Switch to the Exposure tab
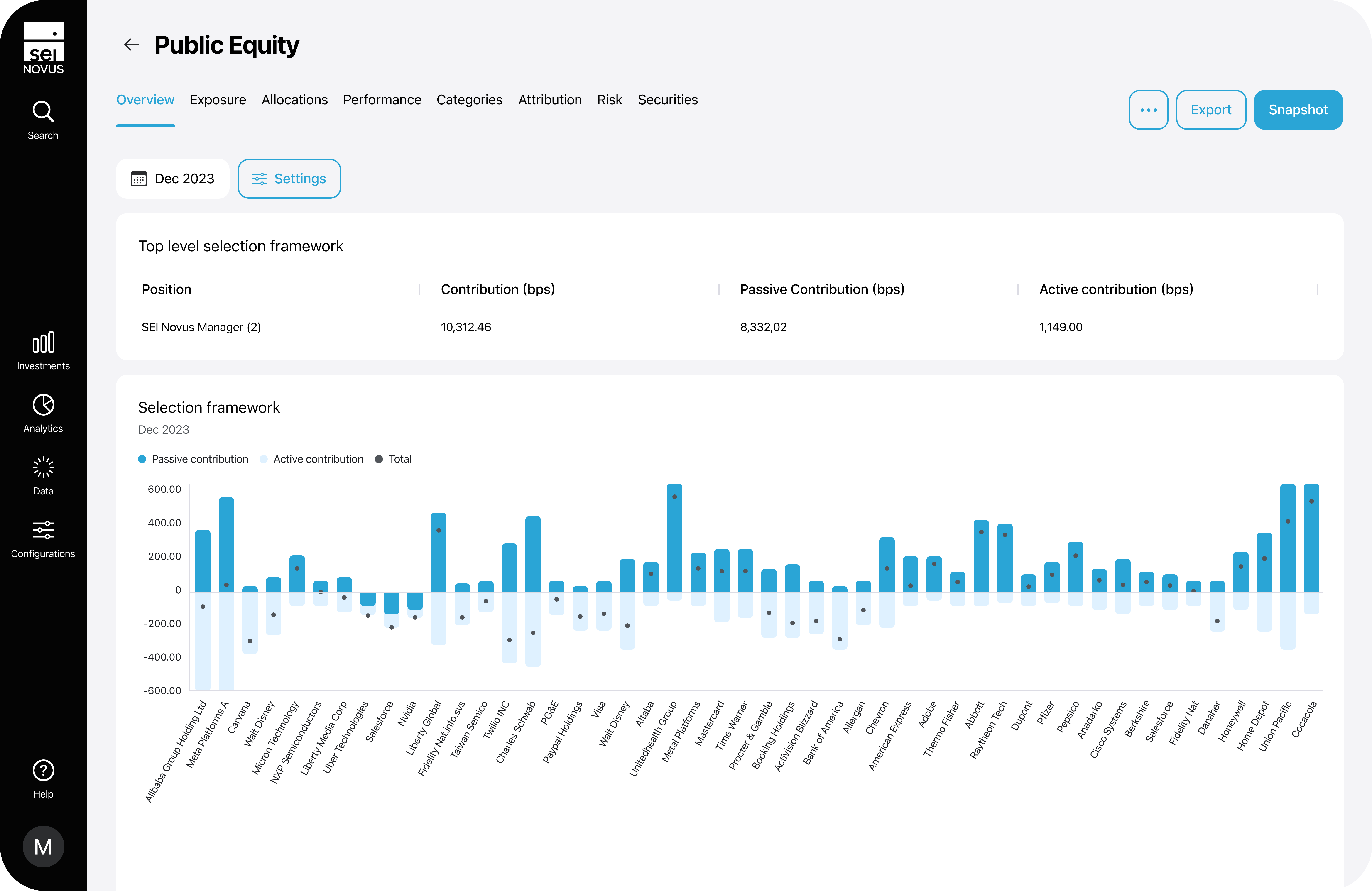 click(x=218, y=100)
